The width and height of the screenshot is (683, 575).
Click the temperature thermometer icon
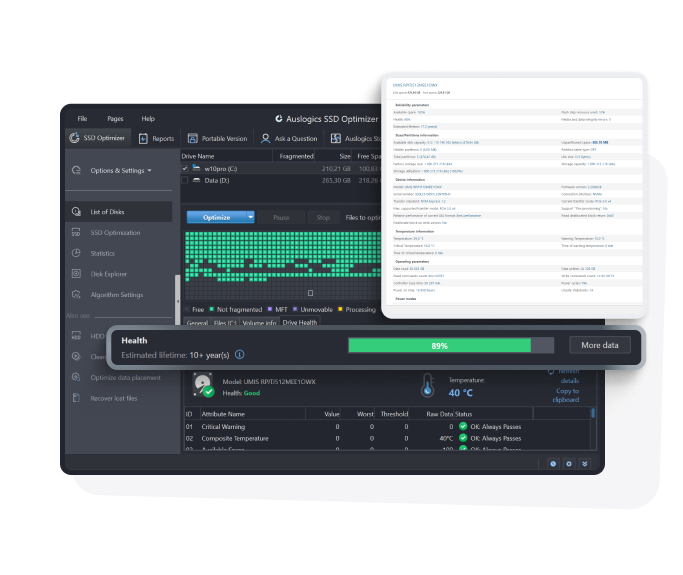click(428, 386)
